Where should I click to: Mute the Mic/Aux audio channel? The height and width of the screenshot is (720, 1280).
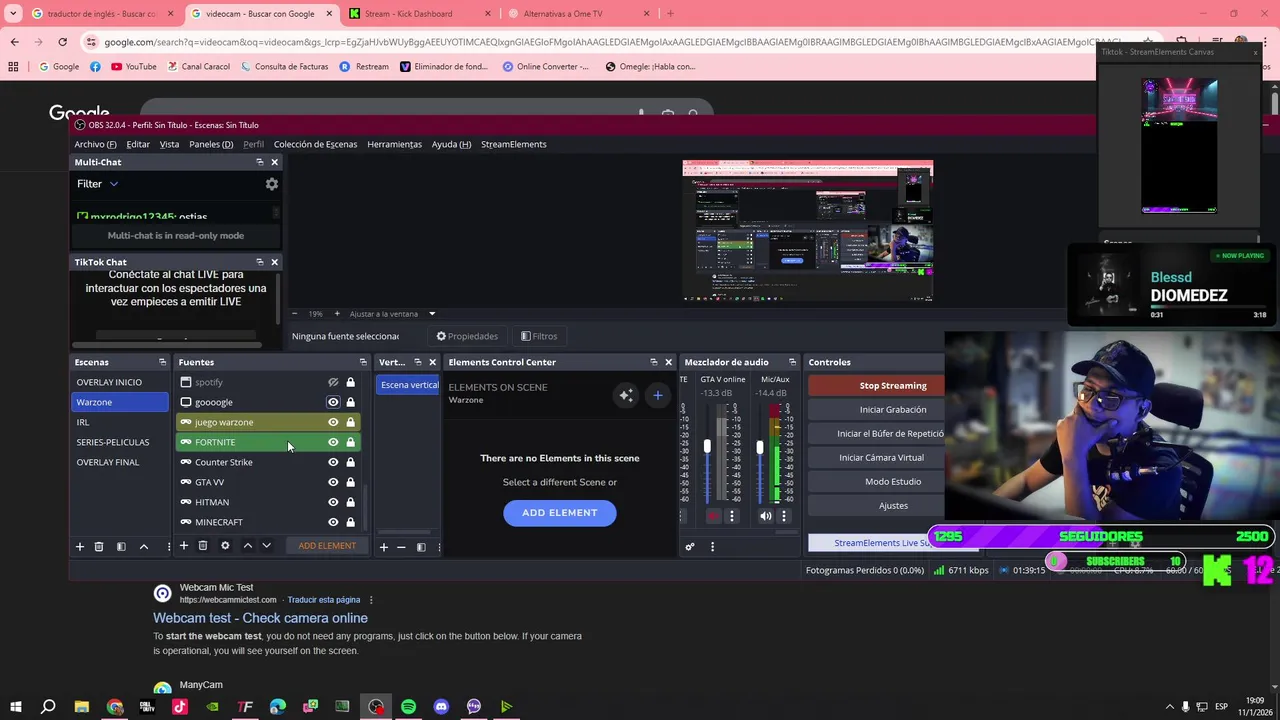point(765,516)
